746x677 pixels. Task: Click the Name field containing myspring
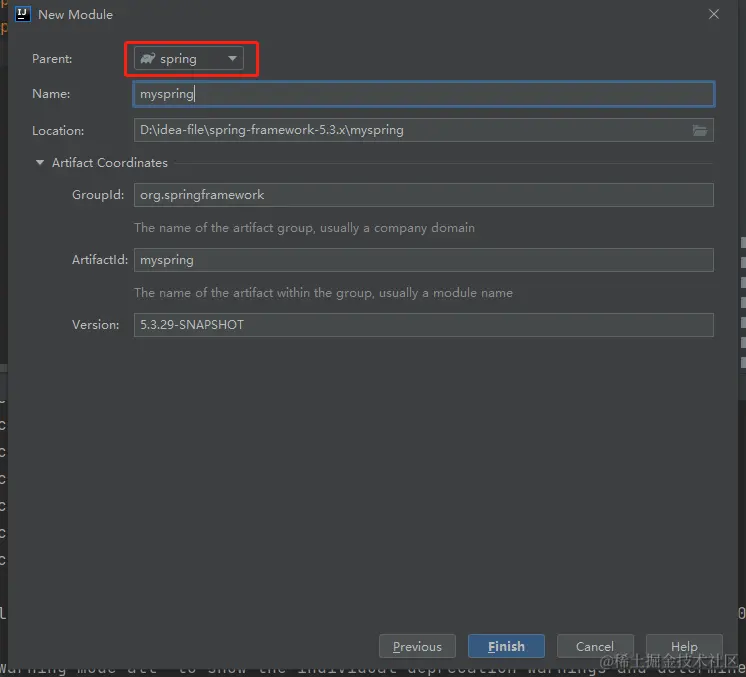click(x=423, y=94)
